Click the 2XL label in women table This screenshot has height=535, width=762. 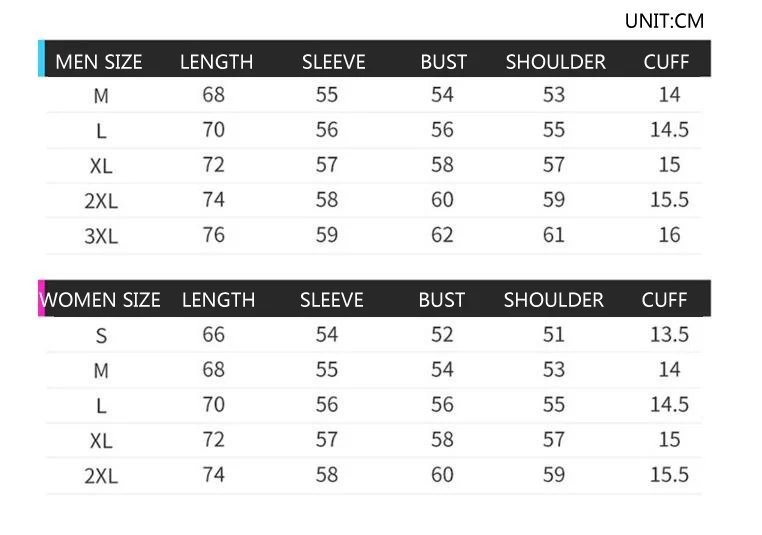101,476
